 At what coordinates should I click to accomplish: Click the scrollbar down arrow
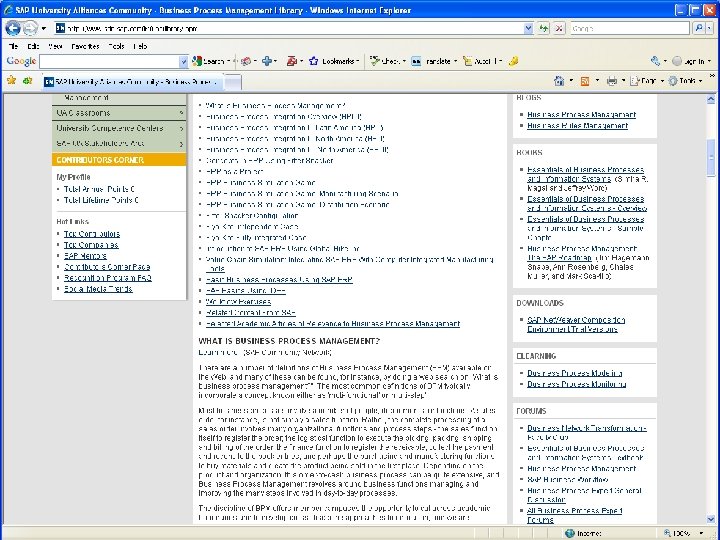point(711,519)
